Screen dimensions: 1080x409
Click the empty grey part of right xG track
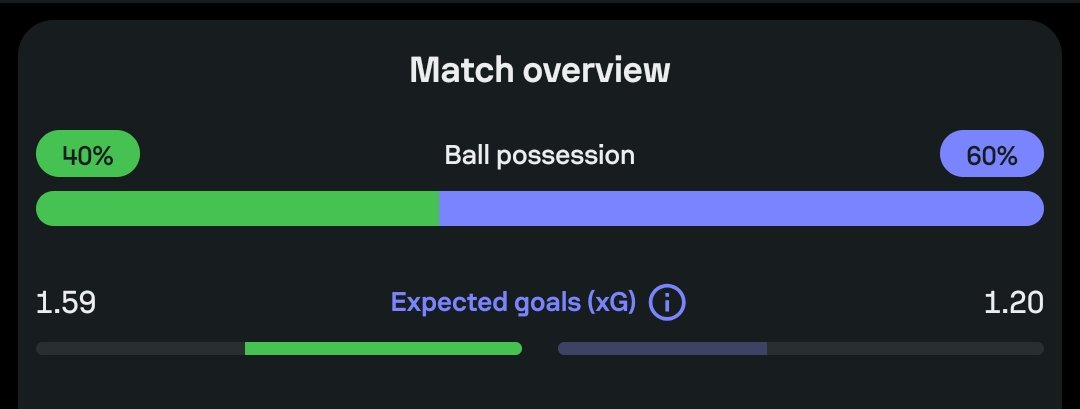[905, 348]
